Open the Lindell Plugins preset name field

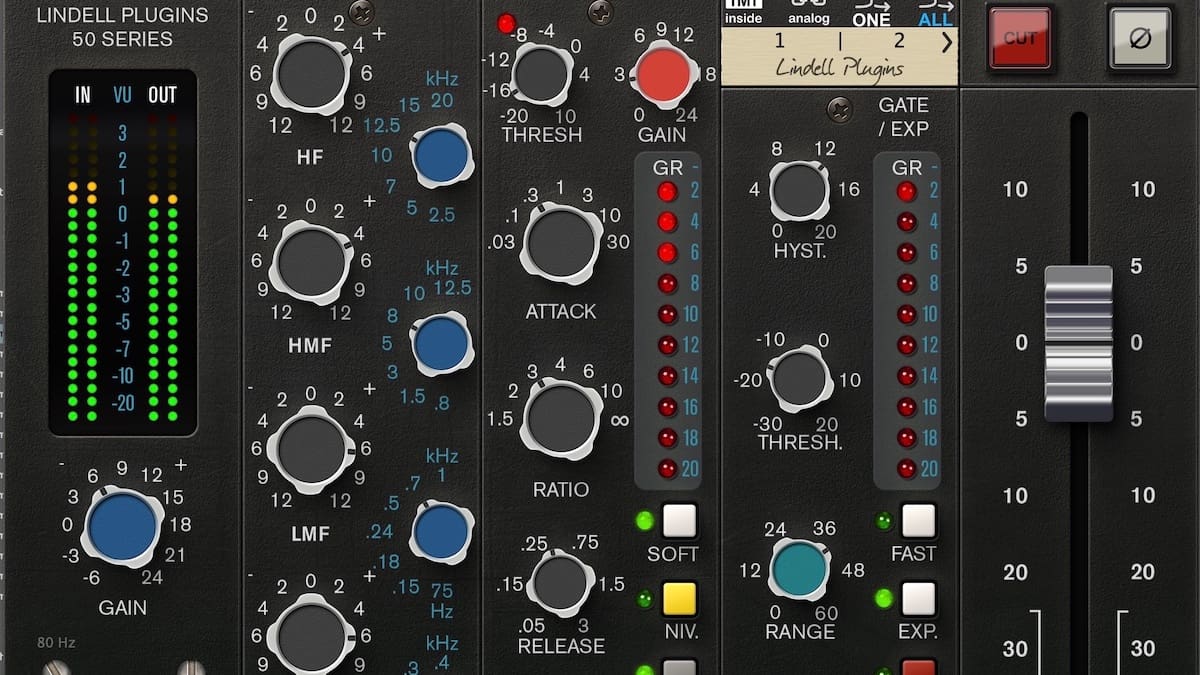click(x=838, y=64)
